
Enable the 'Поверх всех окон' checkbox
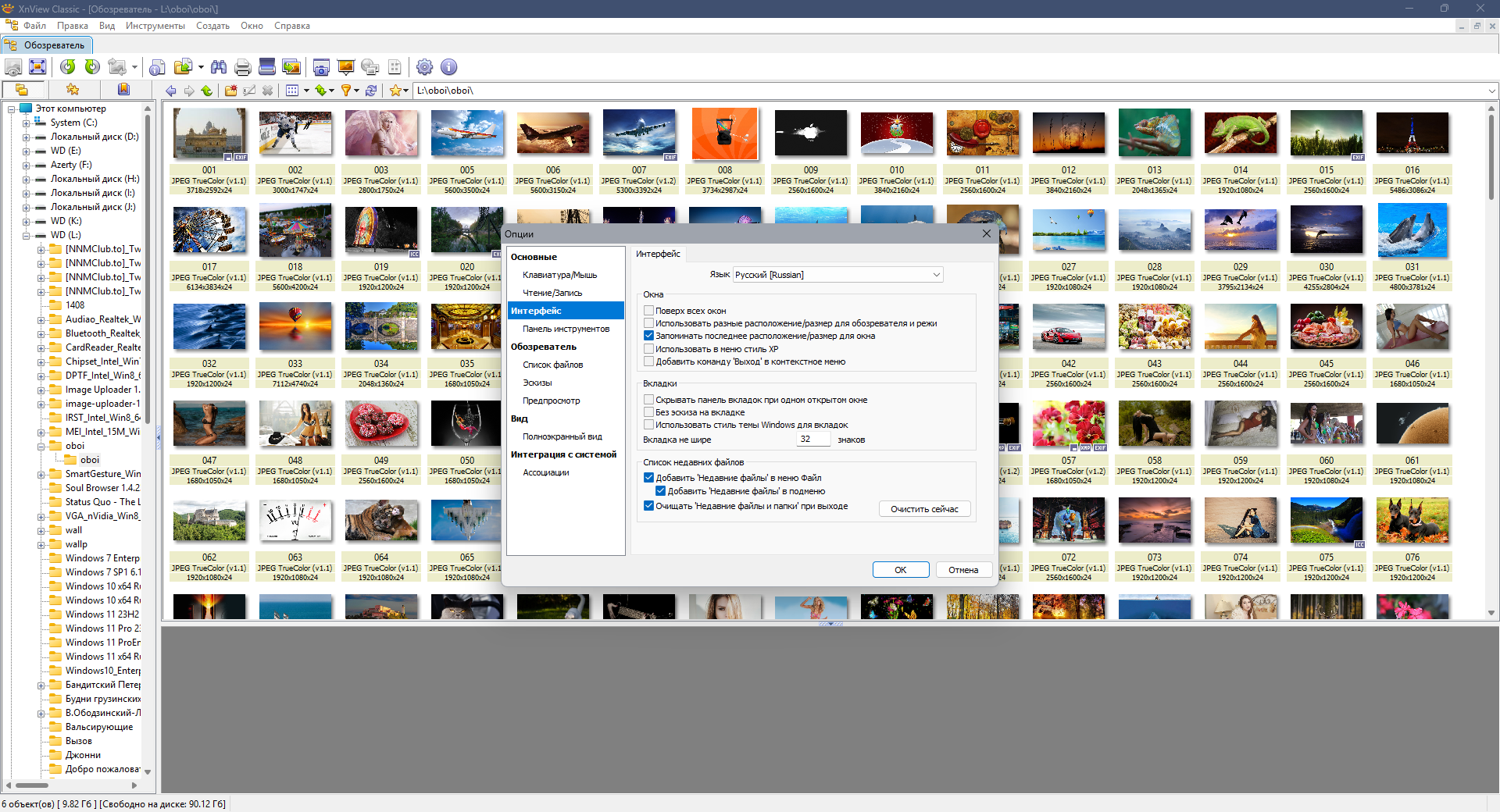pos(648,311)
